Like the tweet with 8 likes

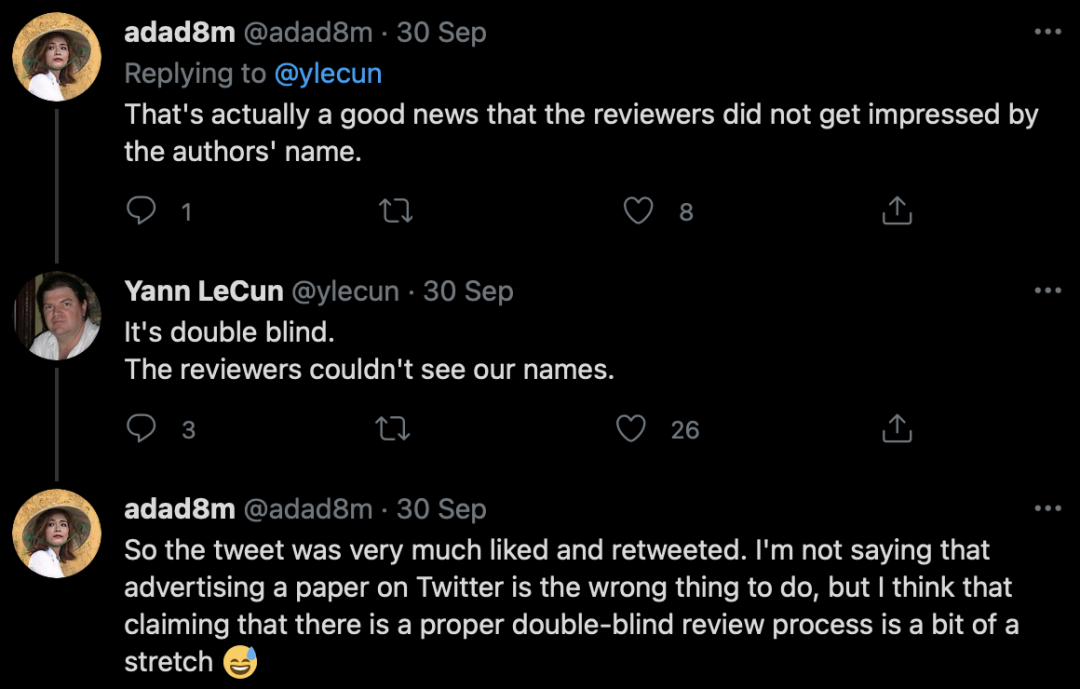pos(638,210)
